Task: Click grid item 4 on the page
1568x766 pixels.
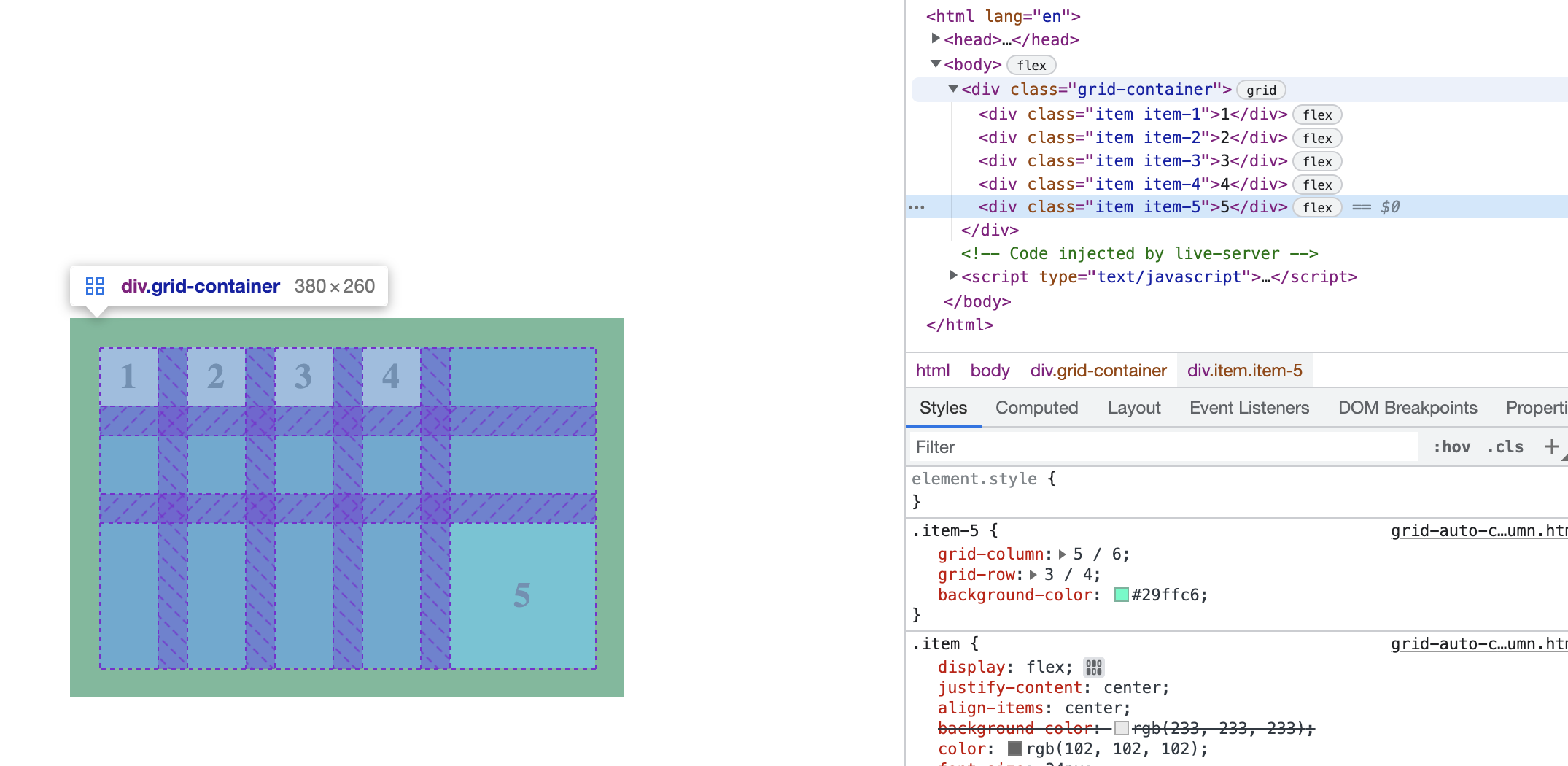Action: pyautogui.click(x=391, y=376)
